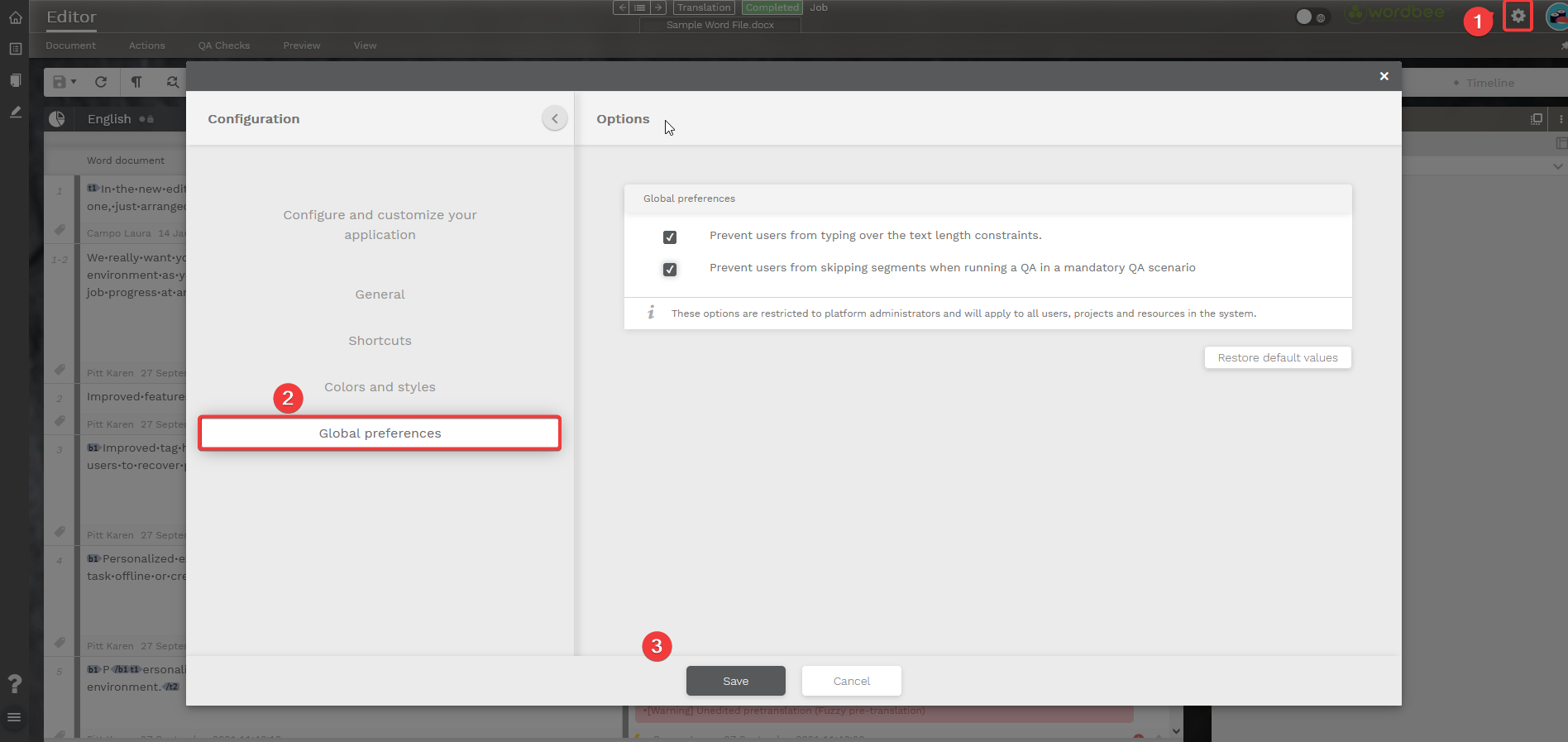The height and width of the screenshot is (742, 1568).
Task: Uncheck prevent skipping segments in QA scenario
Action: (x=670, y=270)
